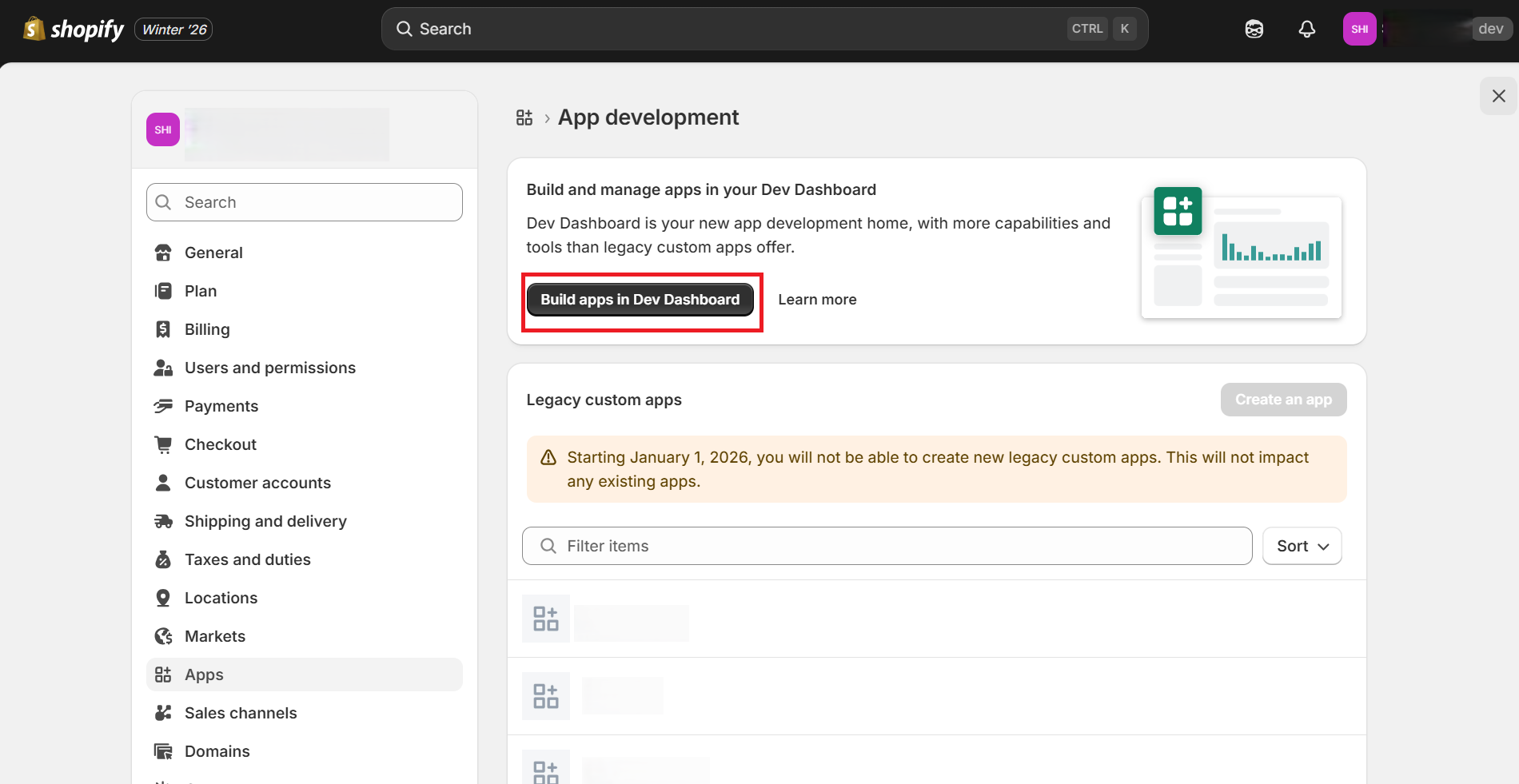Go to Billing settings
This screenshot has width=1519, height=784.
click(x=207, y=329)
